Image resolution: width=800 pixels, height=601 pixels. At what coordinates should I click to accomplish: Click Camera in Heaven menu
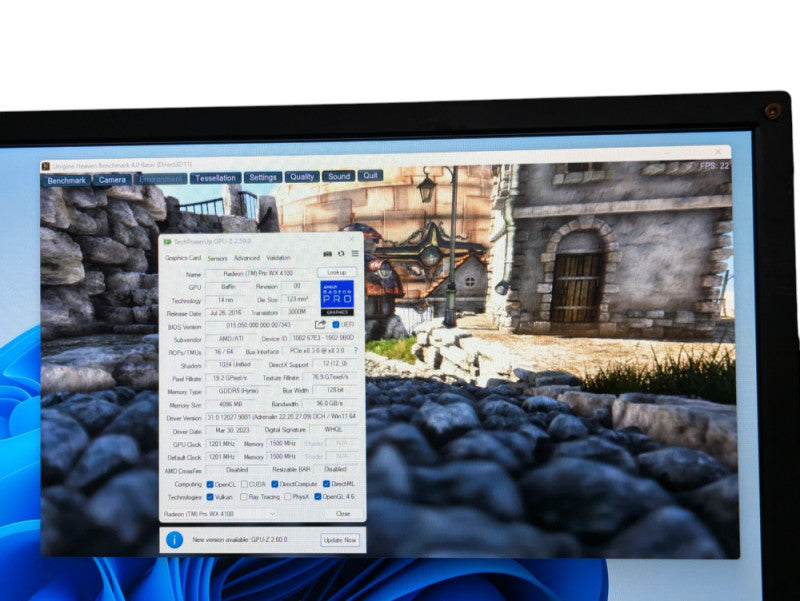(112, 180)
